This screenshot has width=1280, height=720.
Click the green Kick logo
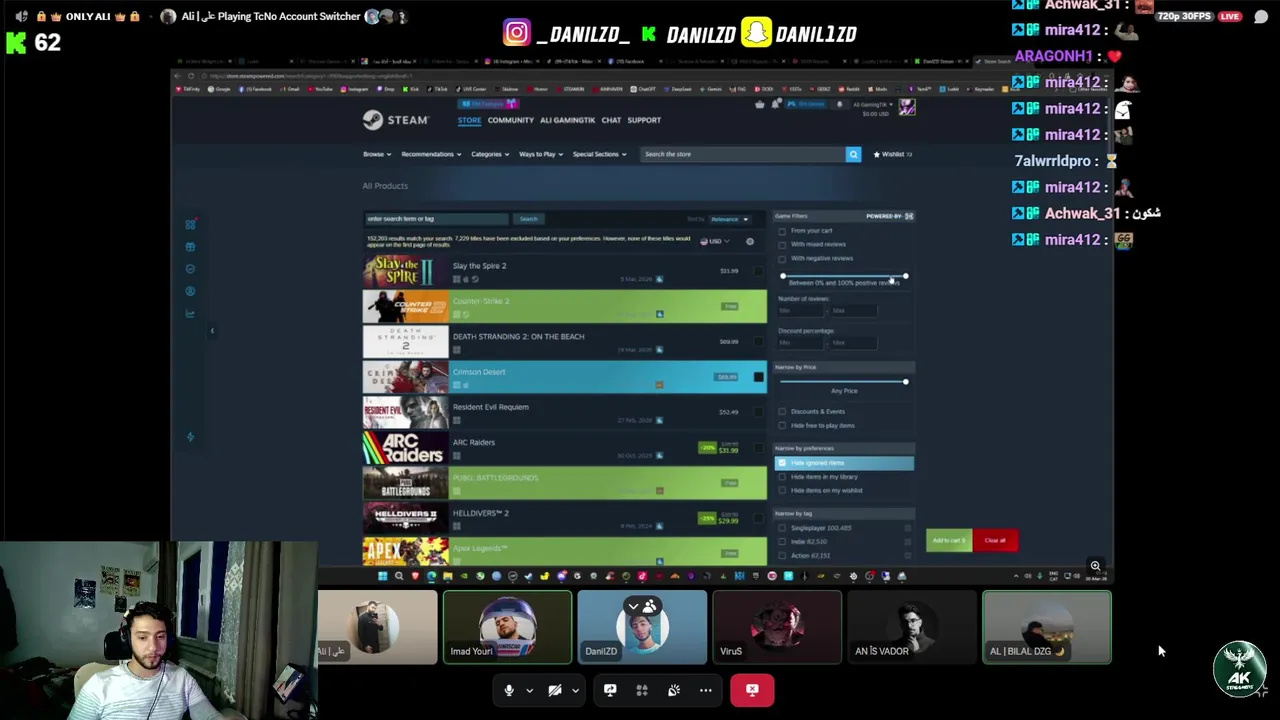coord(16,42)
